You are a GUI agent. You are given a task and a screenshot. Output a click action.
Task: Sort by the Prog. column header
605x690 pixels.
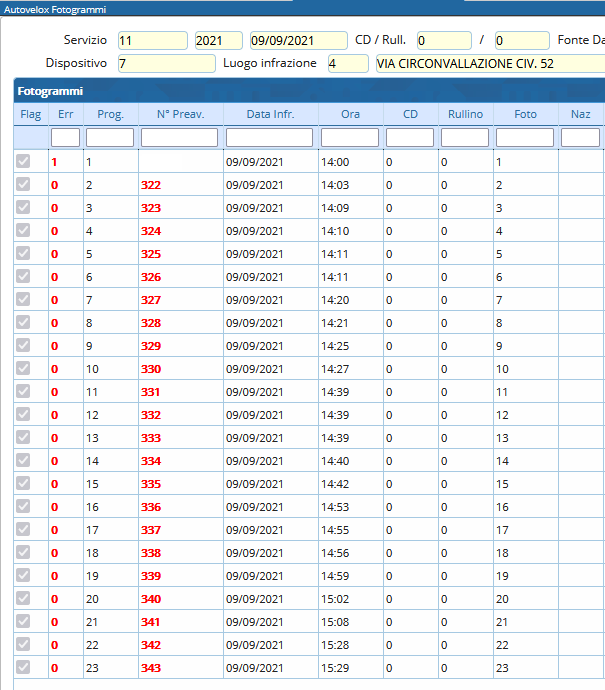pyautogui.click(x=110, y=114)
